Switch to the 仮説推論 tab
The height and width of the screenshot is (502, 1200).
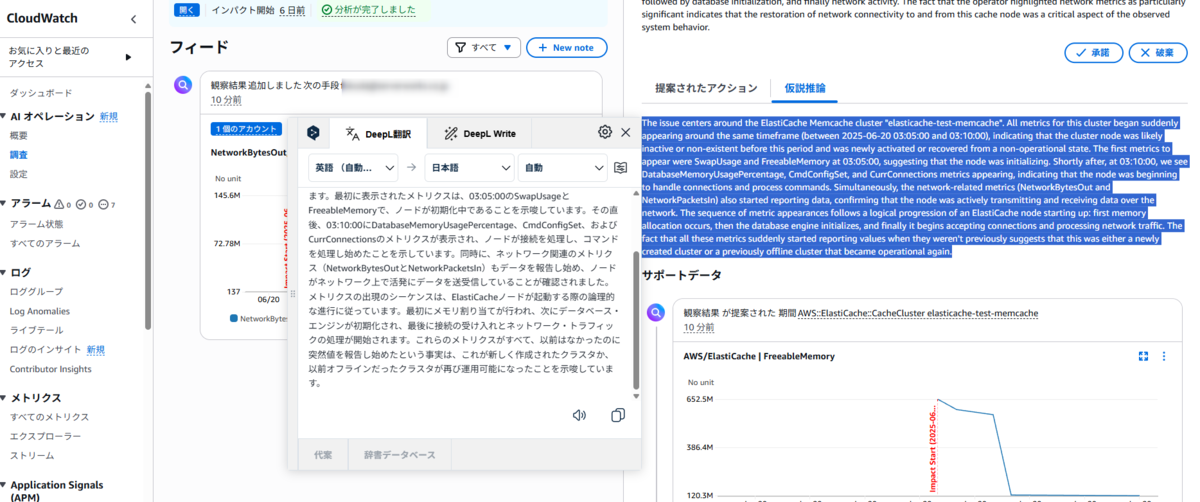click(805, 88)
